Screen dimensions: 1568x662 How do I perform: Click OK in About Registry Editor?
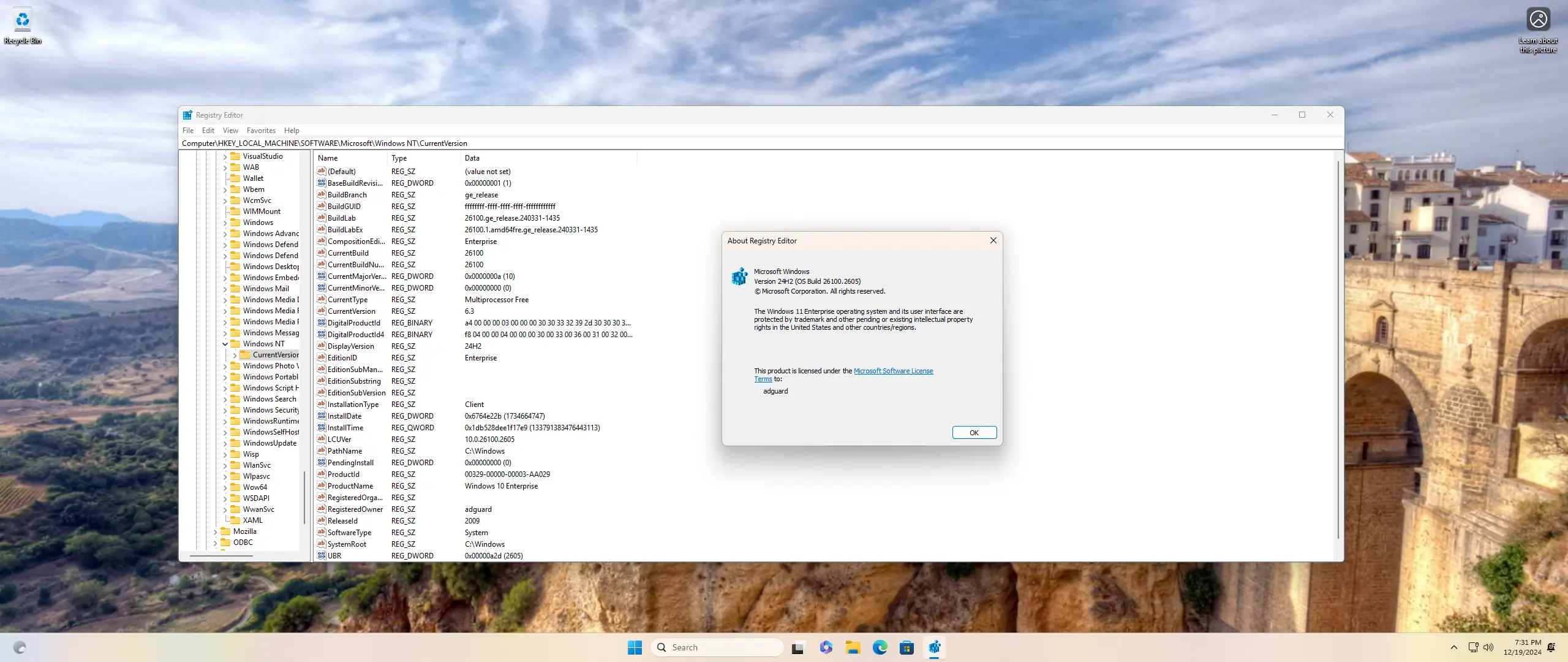974,432
